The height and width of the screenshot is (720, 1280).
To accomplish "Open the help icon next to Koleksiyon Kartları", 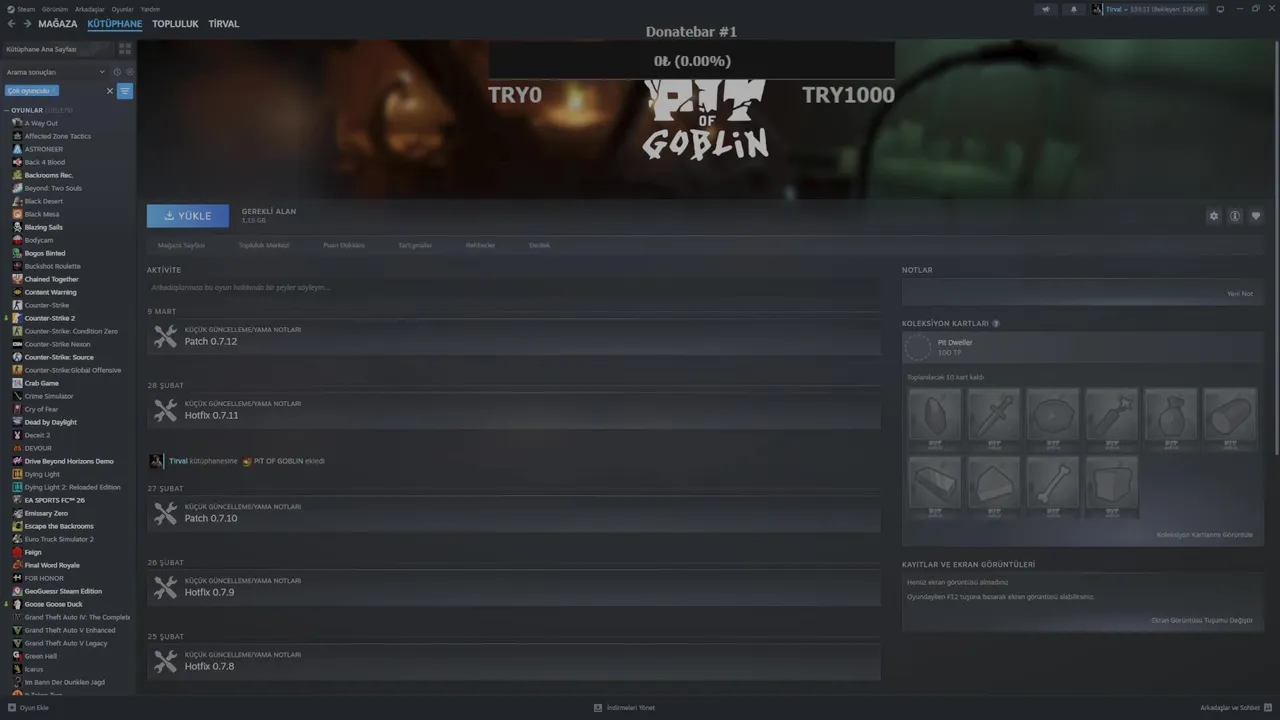I will pos(996,324).
